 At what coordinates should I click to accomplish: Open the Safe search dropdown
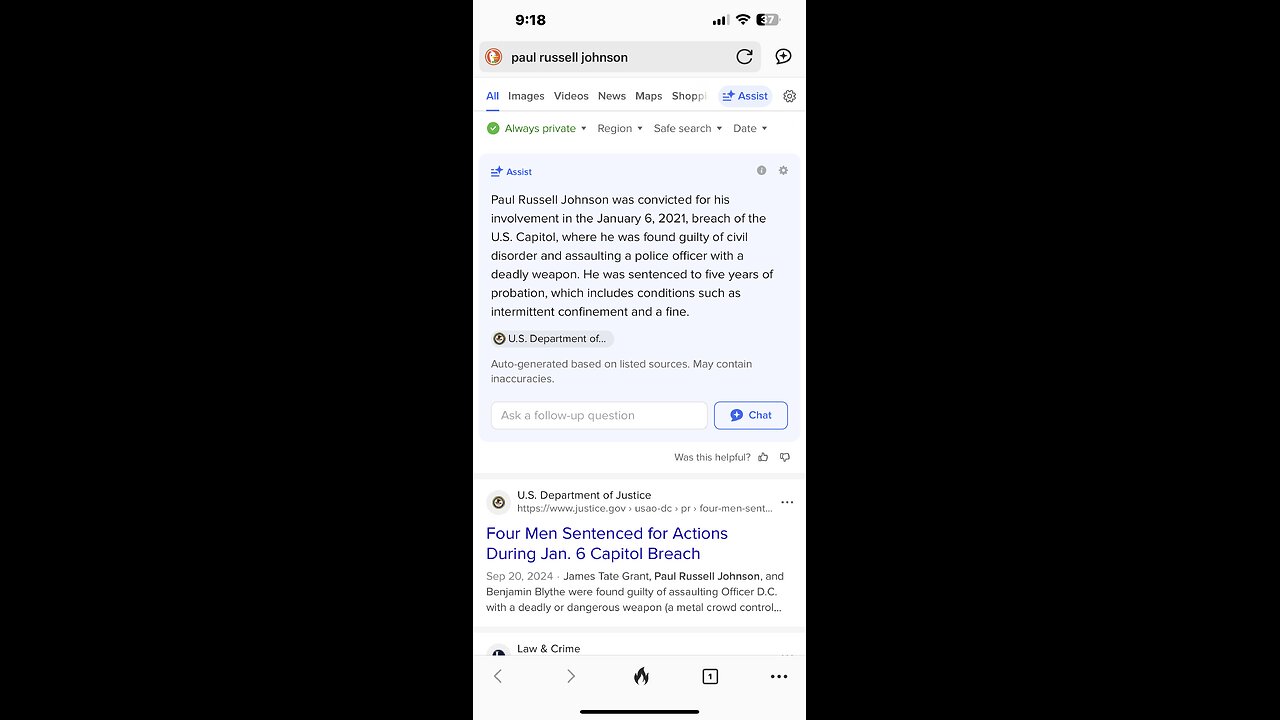click(688, 128)
